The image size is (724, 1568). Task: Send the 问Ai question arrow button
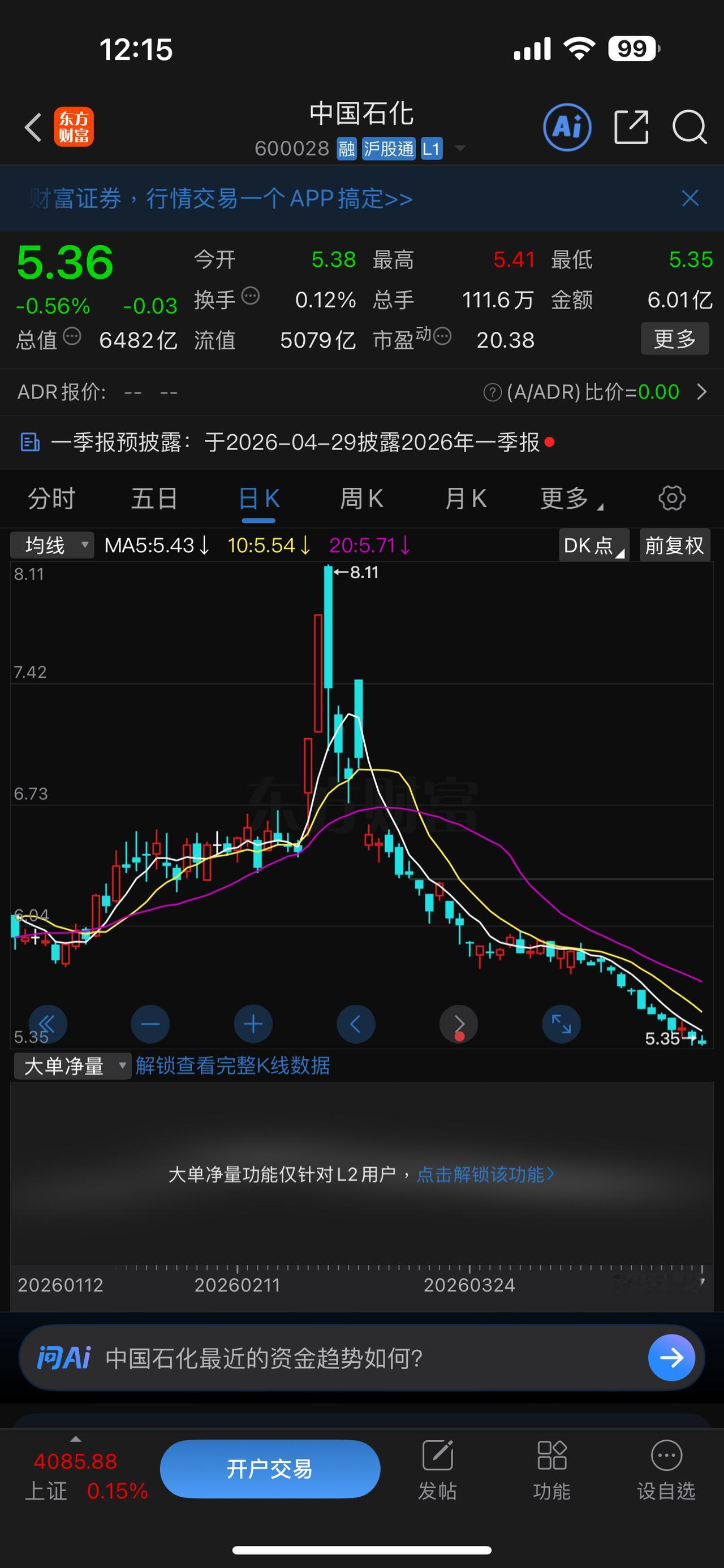pyautogui.click(x=671, y=1358)
